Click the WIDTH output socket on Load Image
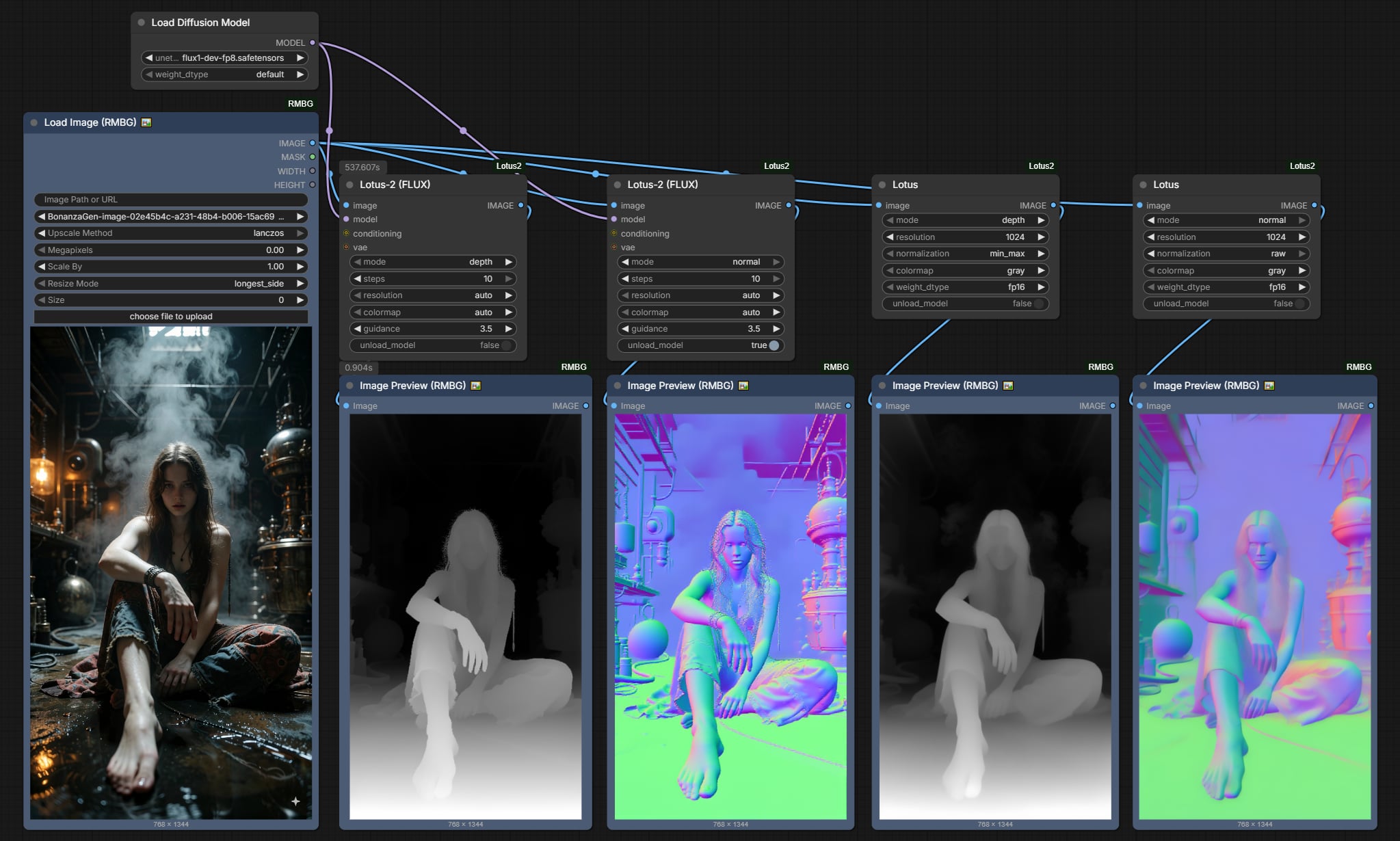 (313, 171)
